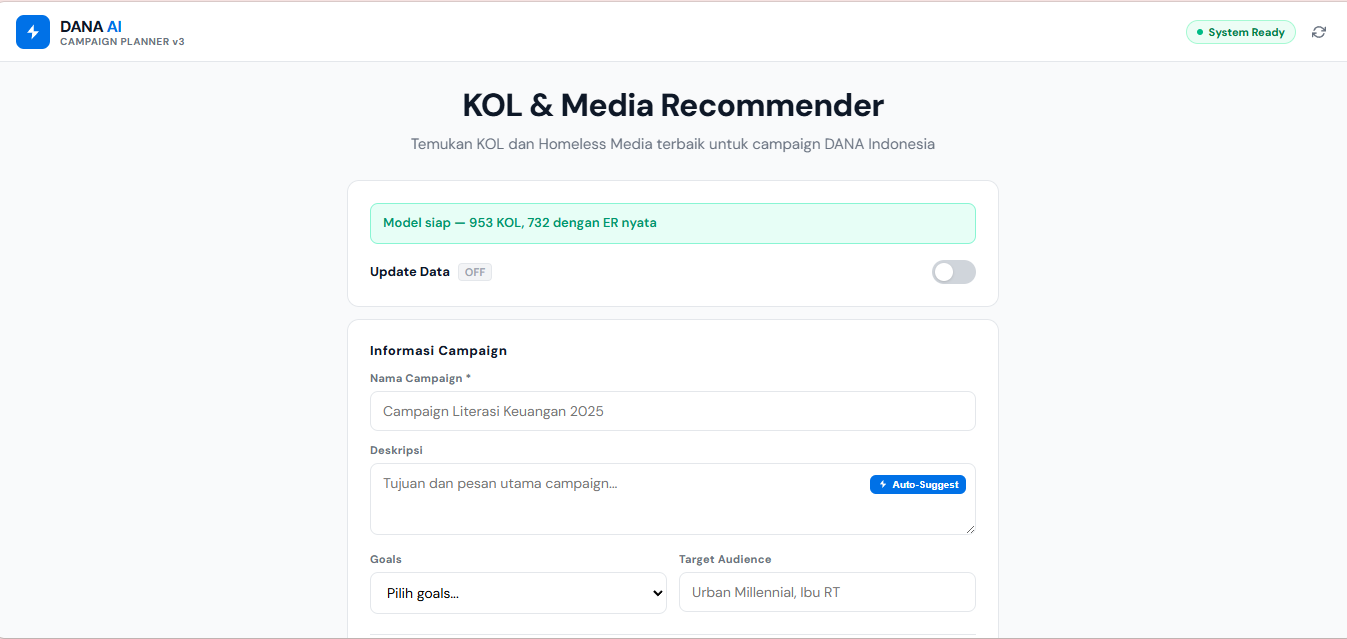Focus the Nama Campaign input field
This screenshot has height=639, width=1347.
(673, 411)
